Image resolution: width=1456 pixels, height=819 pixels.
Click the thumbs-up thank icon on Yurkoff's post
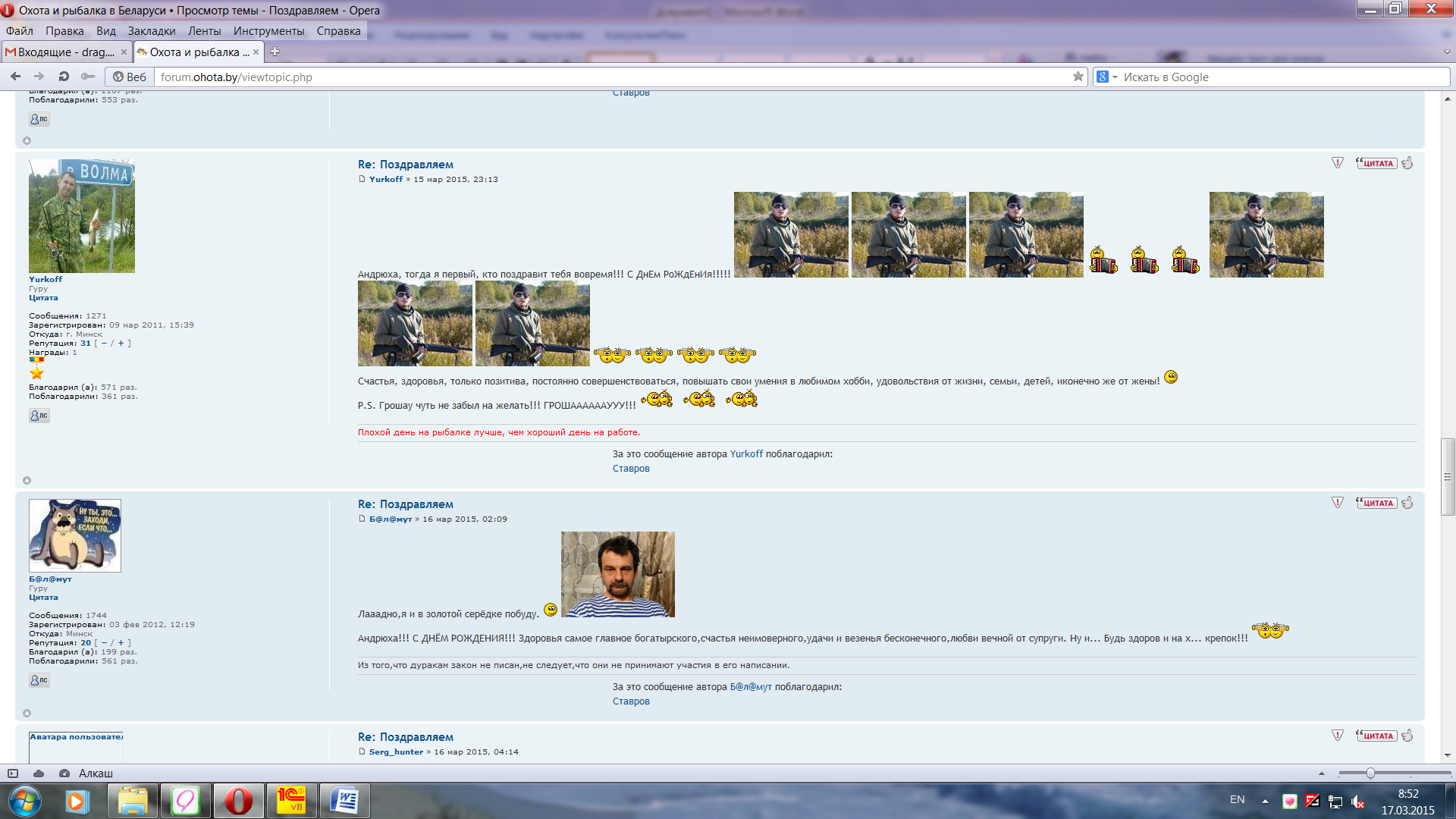pos(1407,163)
